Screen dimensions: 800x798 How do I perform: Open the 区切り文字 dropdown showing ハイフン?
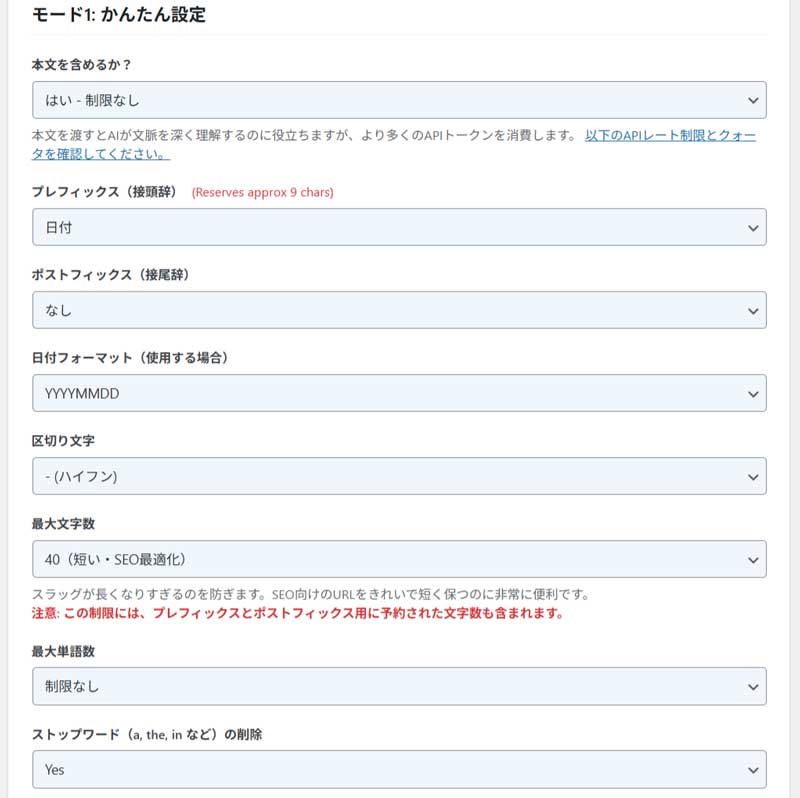[x=399, y=476]
